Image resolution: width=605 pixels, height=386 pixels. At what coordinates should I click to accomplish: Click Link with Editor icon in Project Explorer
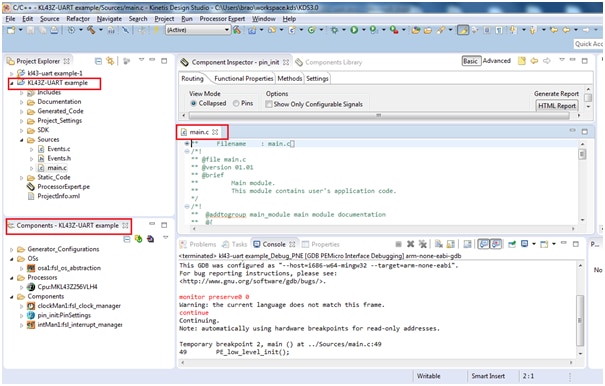(110, 61)
